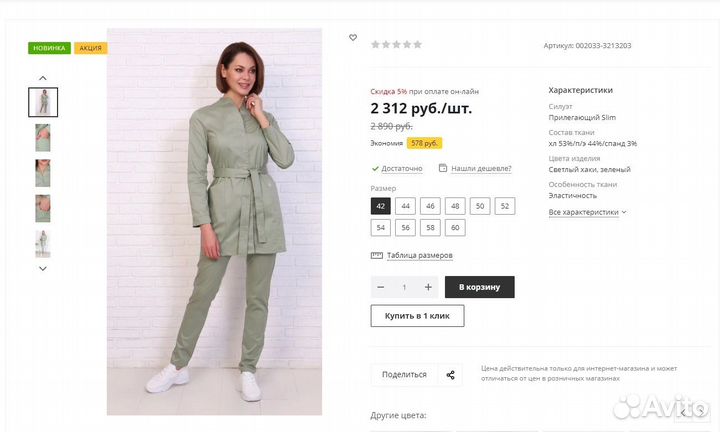Viewport: 720px width, 432px height.
Task: Click the quantity input field
Action: click(405, 287)
